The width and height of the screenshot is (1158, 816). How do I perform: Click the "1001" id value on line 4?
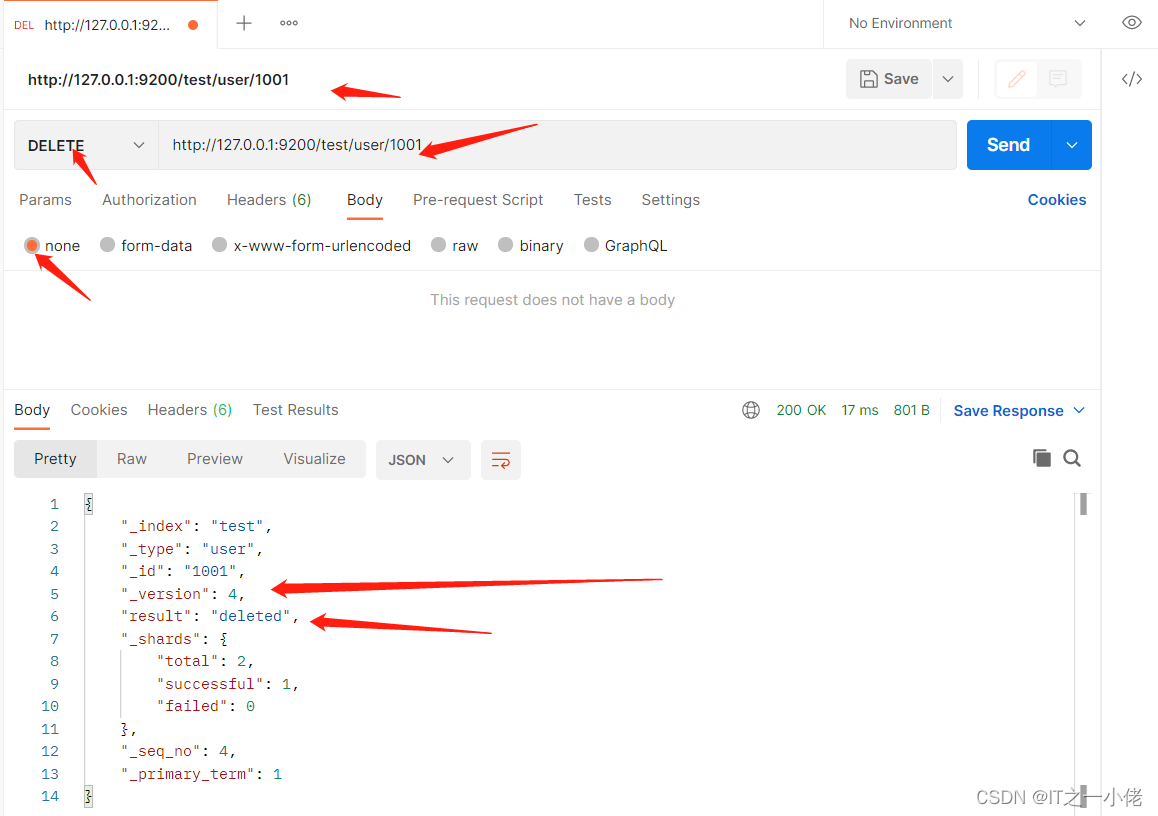pos(210,572)
